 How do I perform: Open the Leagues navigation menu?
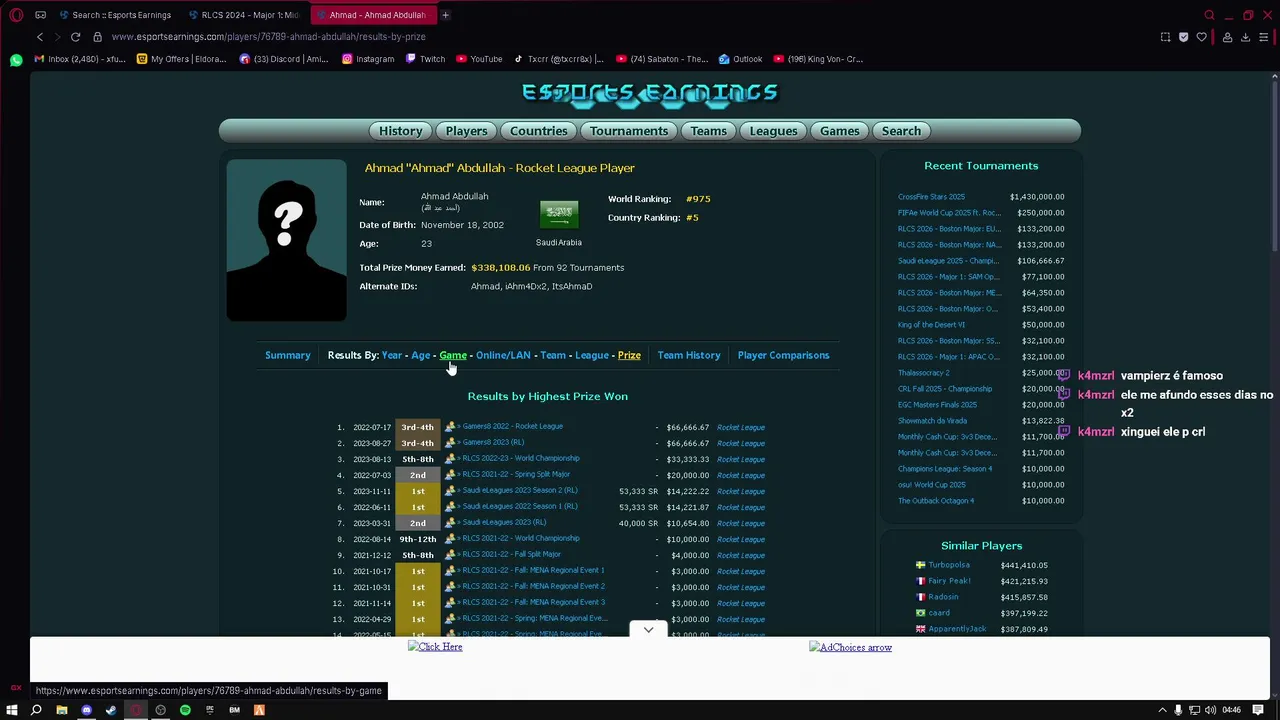point(773,131)
